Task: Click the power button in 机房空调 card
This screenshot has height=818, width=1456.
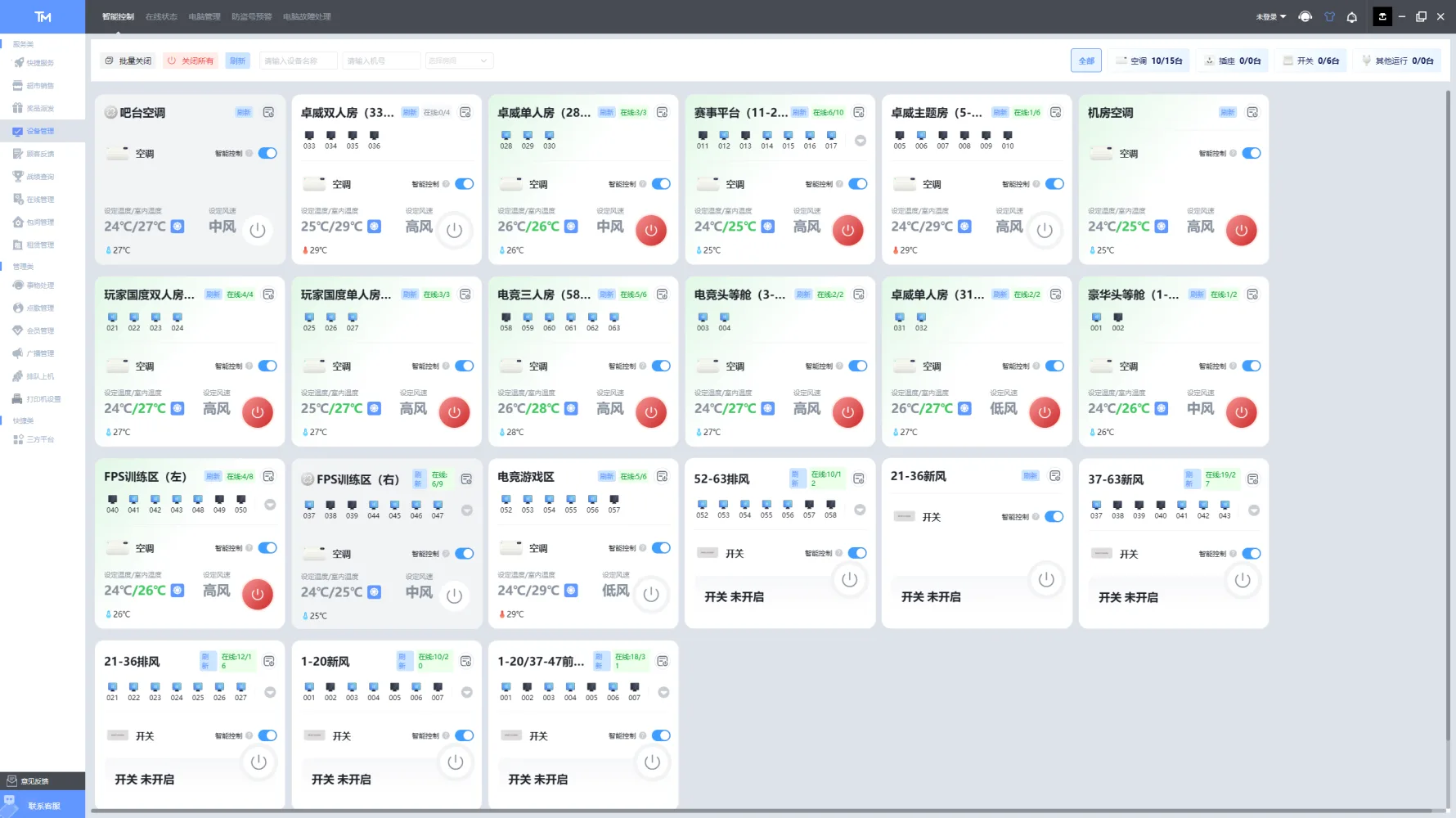Action: point(1242,230)
